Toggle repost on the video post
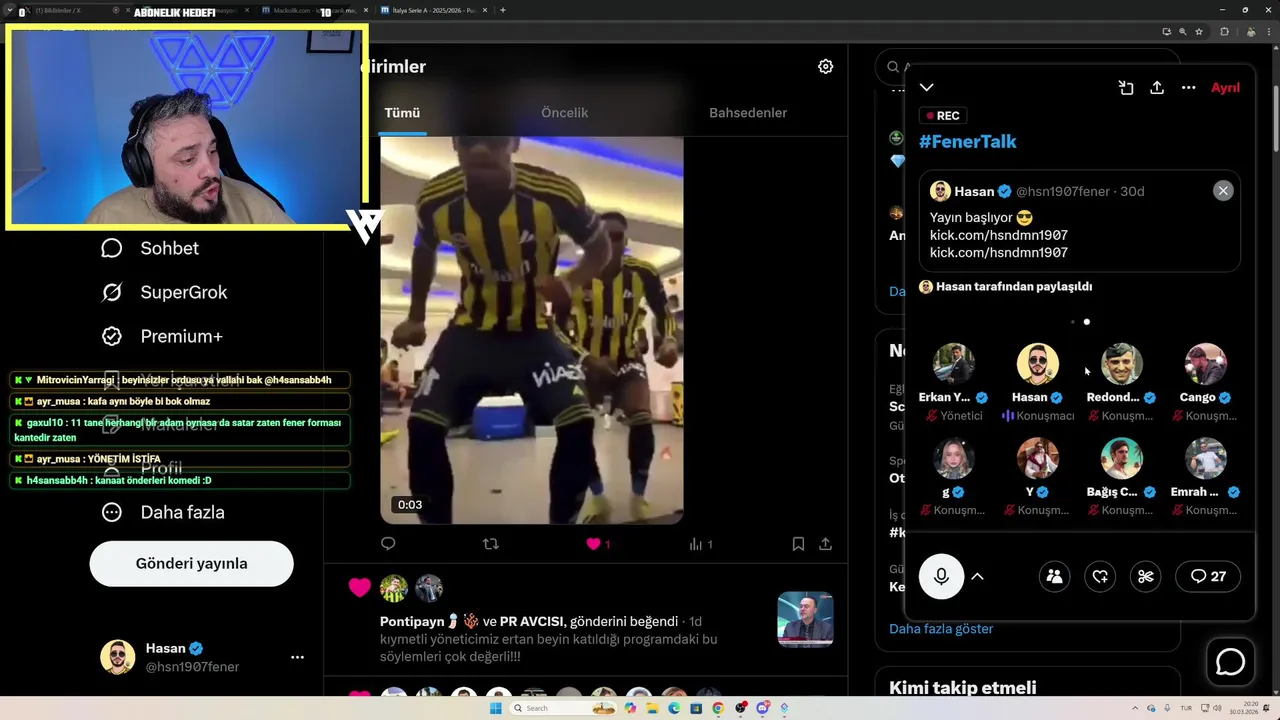Image resolution: width=1280 pixels, height=720 pixels. tap(490, 544)
